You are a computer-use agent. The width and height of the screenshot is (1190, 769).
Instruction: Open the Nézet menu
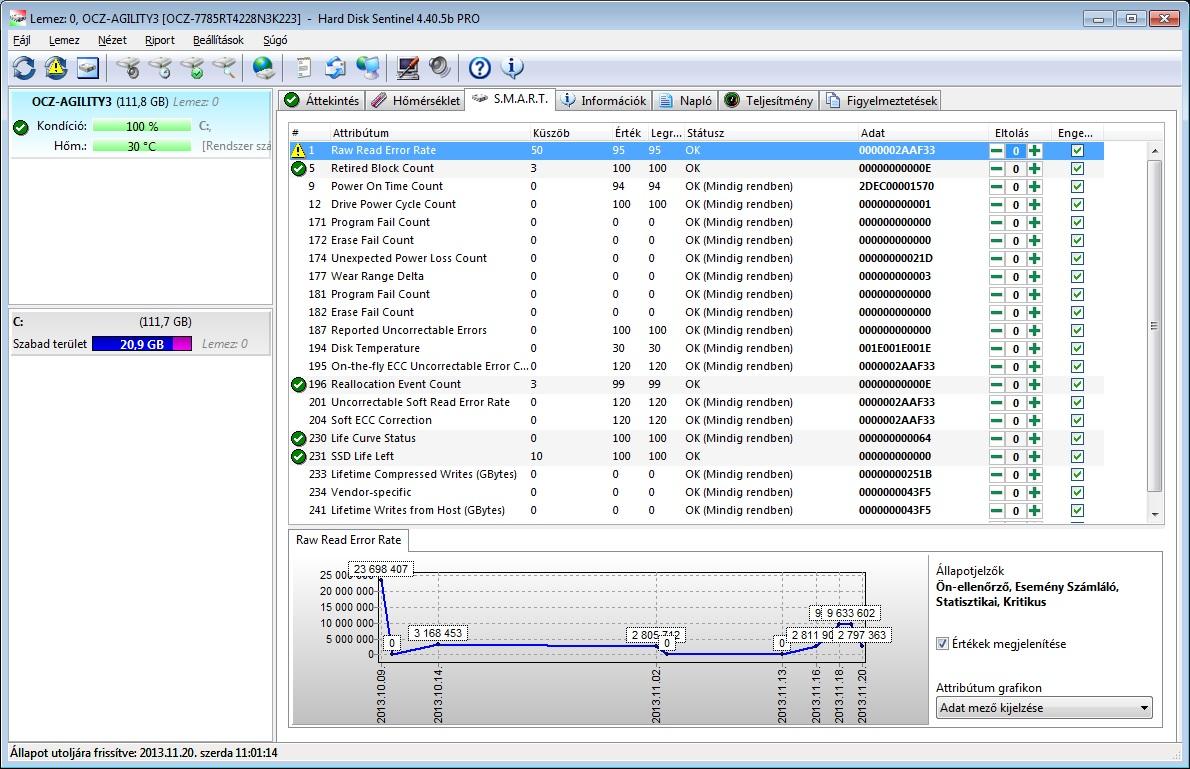[x=112, y=40]
